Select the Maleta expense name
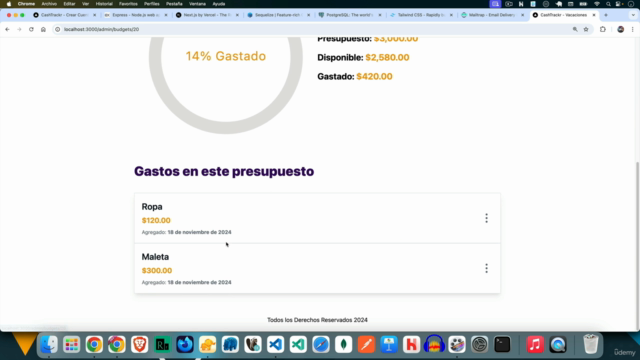The width and height of the screenshot is (640, 360). pyautogui.click(x=155, y=257)
